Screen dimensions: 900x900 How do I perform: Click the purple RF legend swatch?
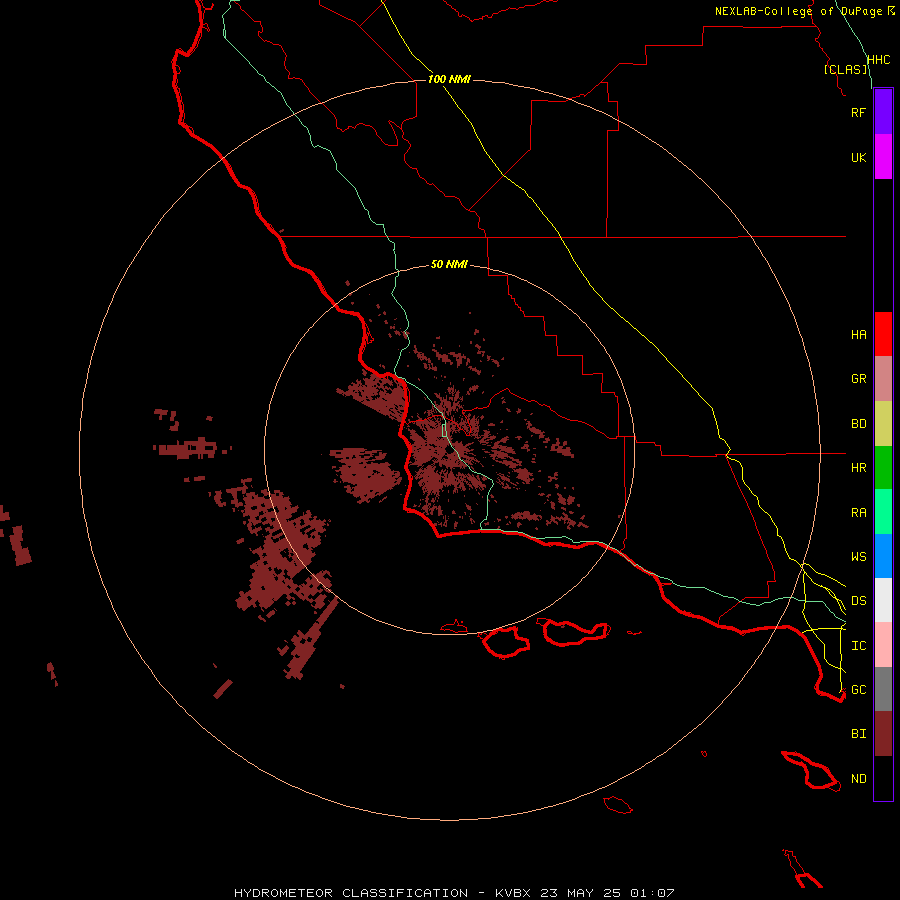pos(883,112)
